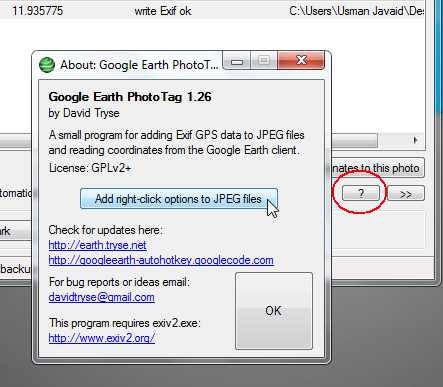Click Add right-click options to JPEG files
The height and width of the screenshot is (387, 443).
click(x=179, y=199)
